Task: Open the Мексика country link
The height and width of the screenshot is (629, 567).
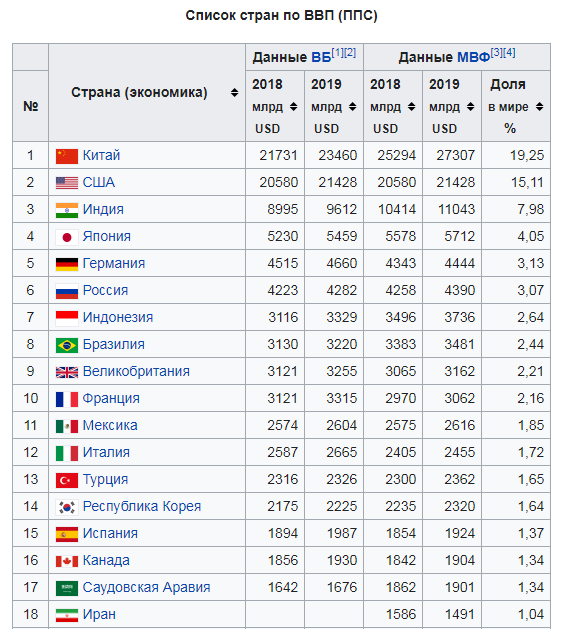Action: pos(110,425)
